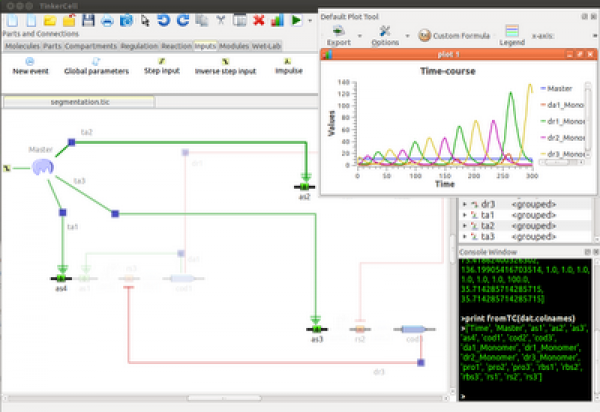Click the Undo arrow icon

[164, 19]
